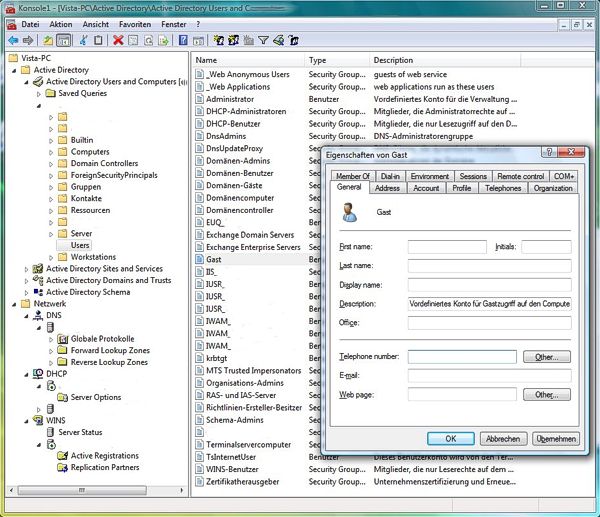This screenshot has width=600, height=517.
Task: Click the action pane icon right of Help
Action: click(x=198, y=40)
